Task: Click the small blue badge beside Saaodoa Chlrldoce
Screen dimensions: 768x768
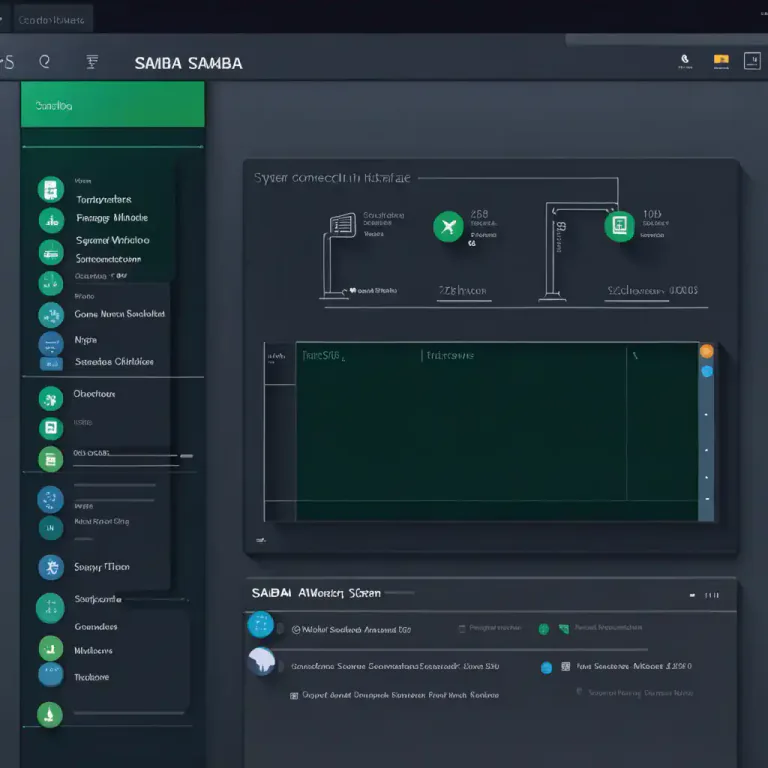Action: [x=51, y=363]
